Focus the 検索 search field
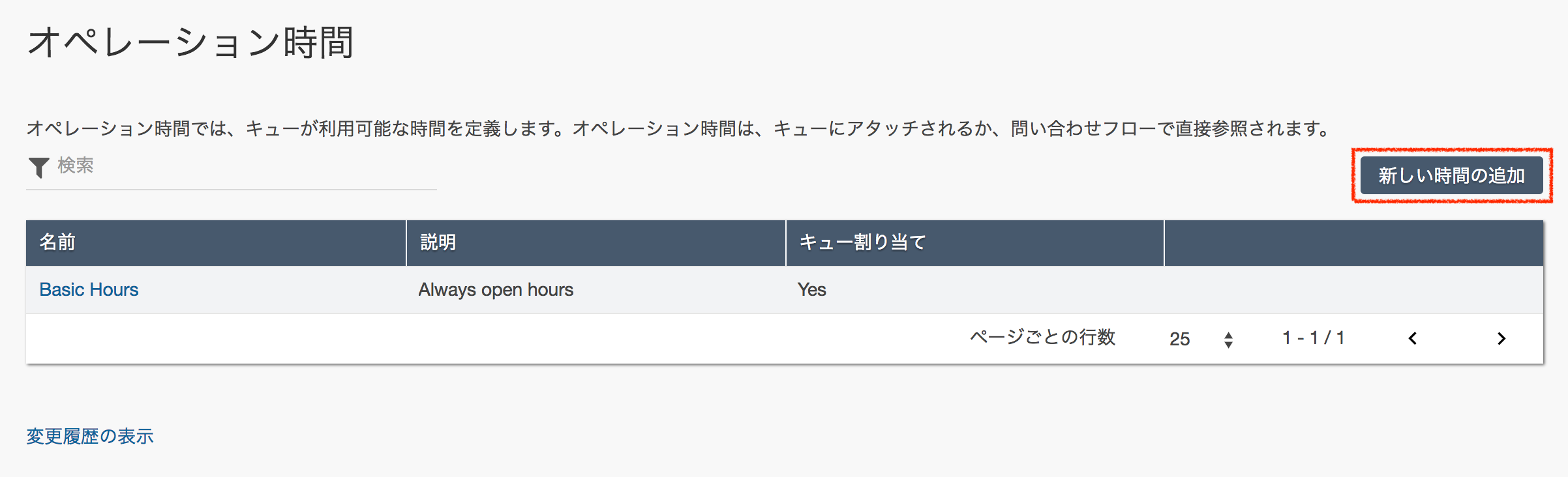This screenshot has width=1568, height=477. pos(241,166)
